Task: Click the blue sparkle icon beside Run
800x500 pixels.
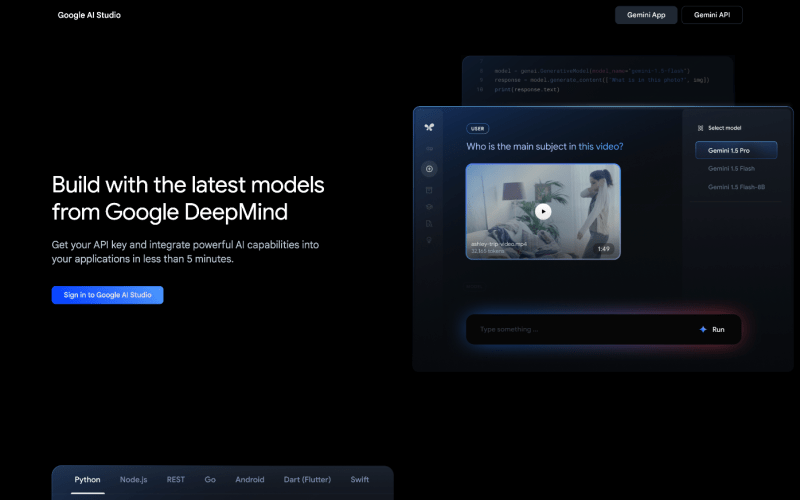Action: pyautogui.click(x=702, y=329)
